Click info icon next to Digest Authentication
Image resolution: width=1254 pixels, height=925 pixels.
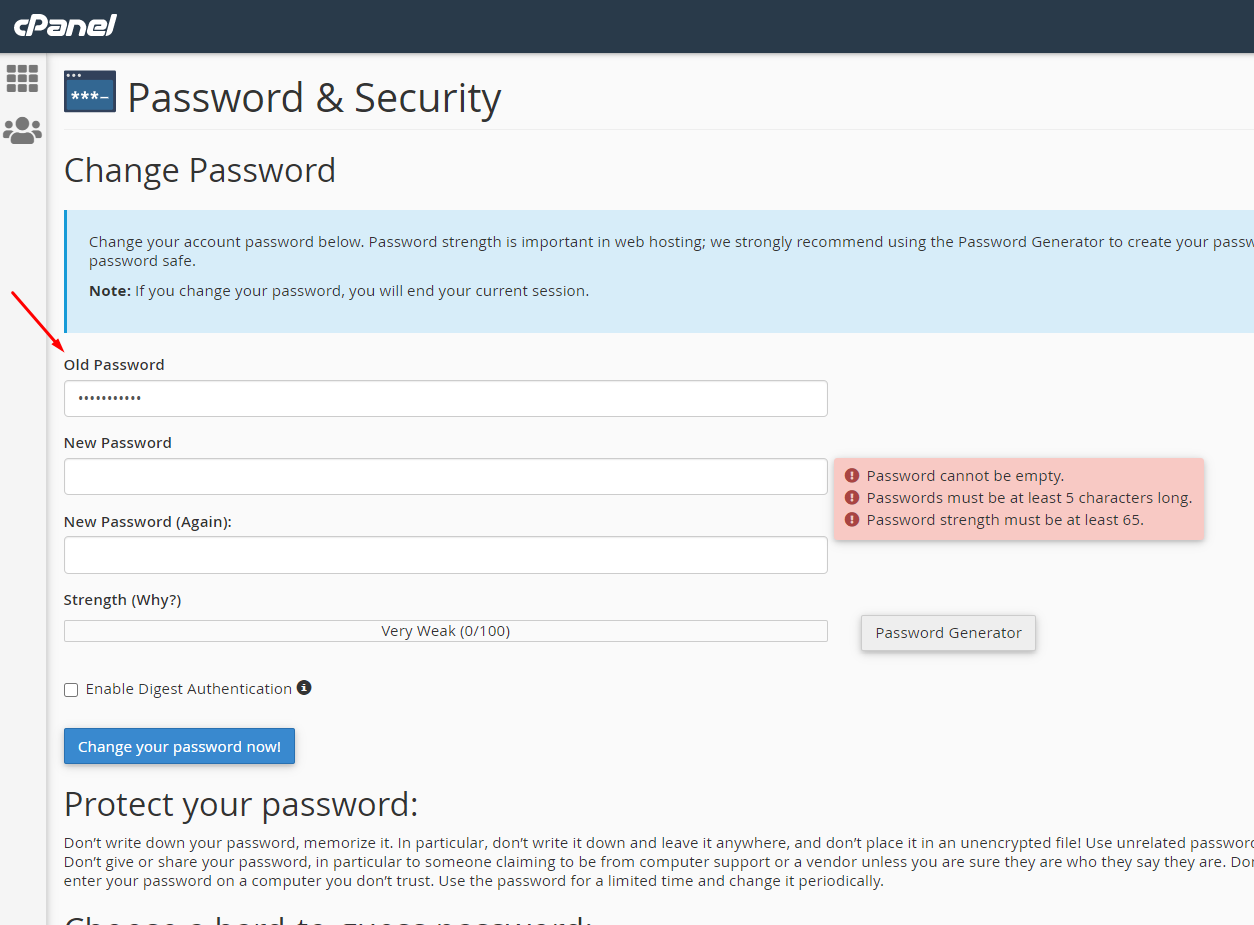pyautogui.click(x=304, y=688)
